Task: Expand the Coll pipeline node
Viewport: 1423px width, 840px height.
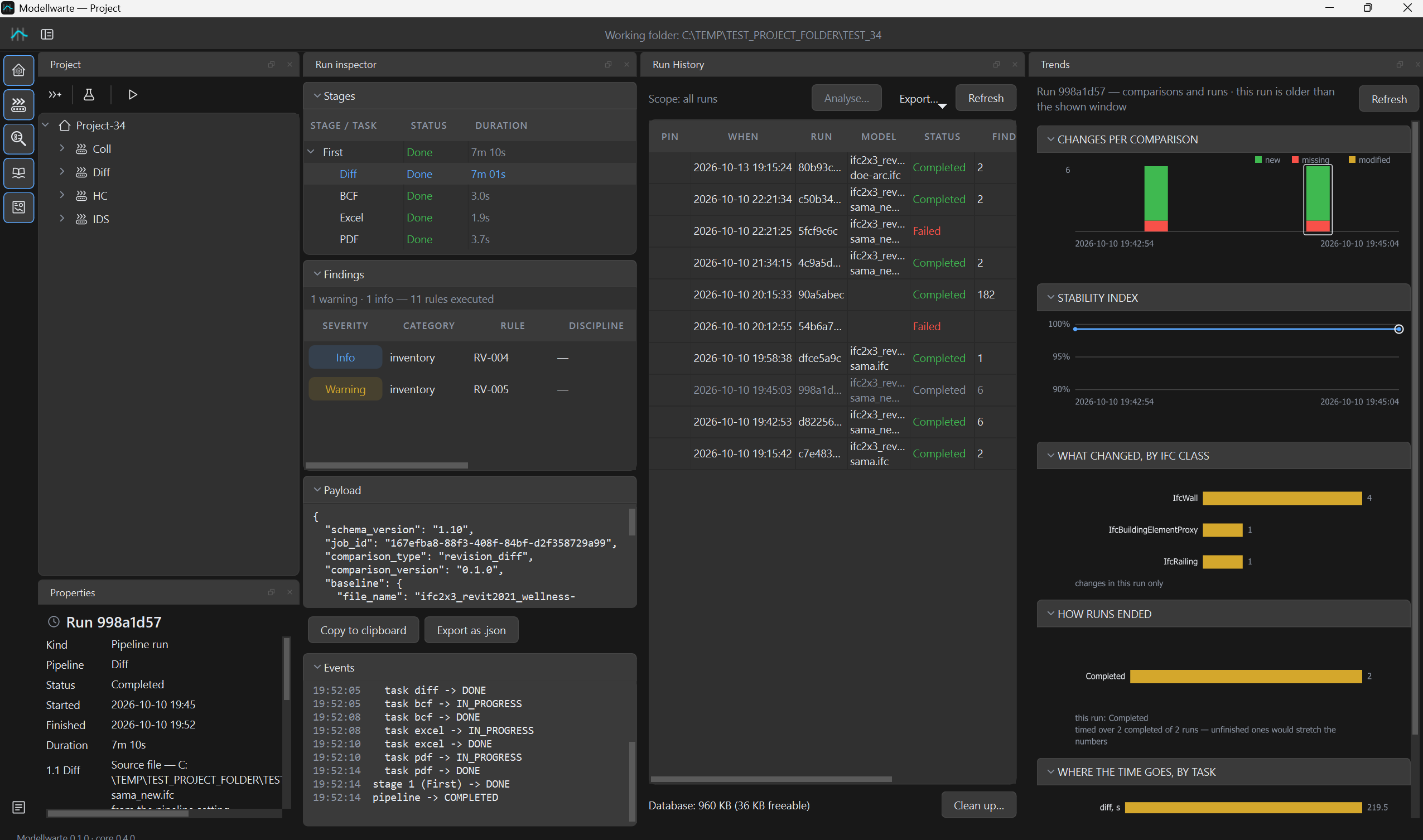Action: (62, 148)
